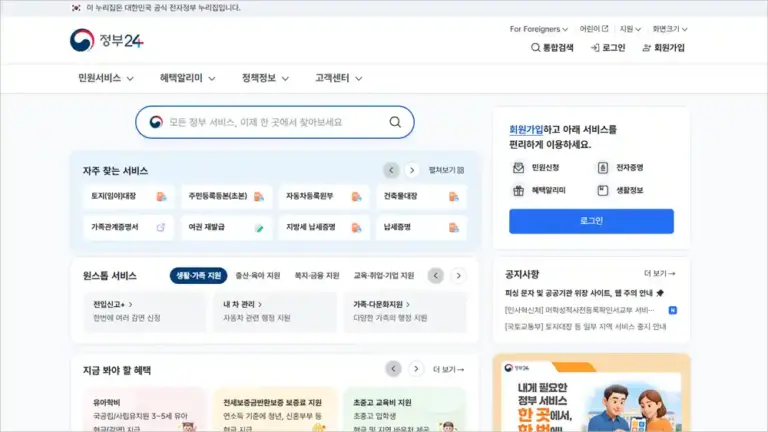This screenshot has height=432, width=768.
Task: Click the 정부24 logo
Action: coord(106,40)
